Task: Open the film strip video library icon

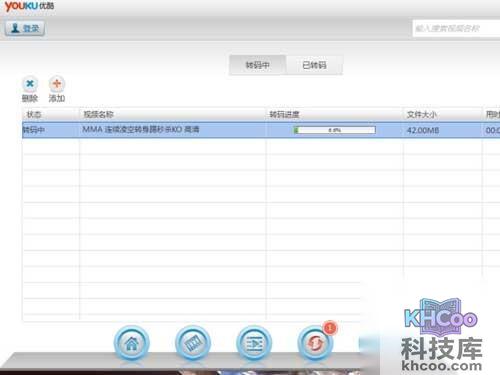Action: (193, 343)
